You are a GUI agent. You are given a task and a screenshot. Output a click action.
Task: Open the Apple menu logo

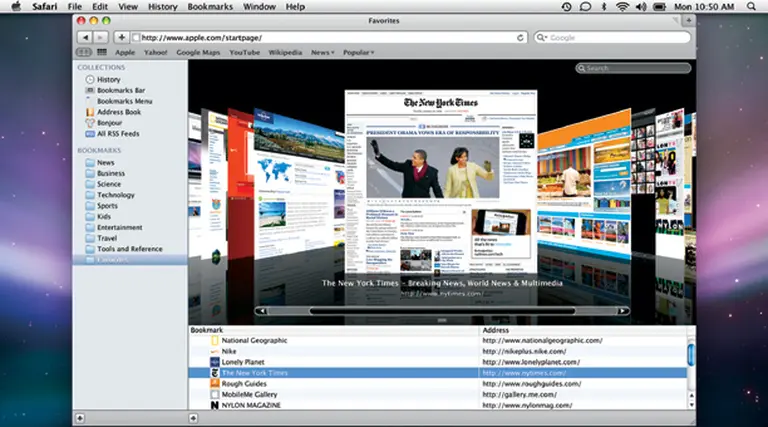click(x=16, y=6)
